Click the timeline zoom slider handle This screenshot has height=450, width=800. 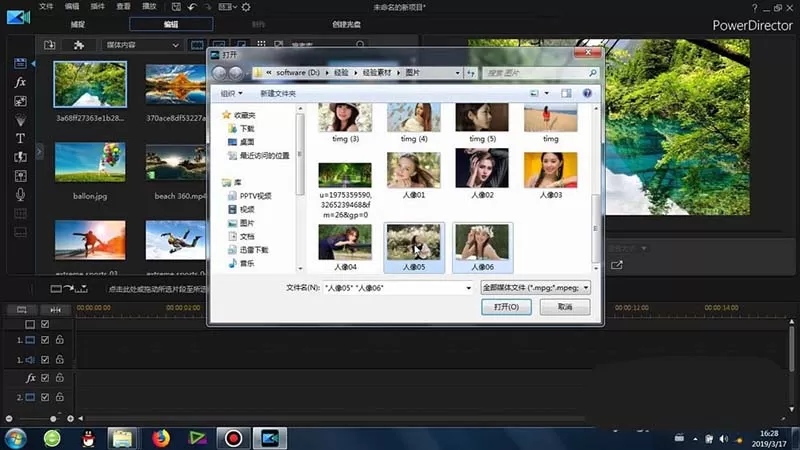tap(53, 419)
